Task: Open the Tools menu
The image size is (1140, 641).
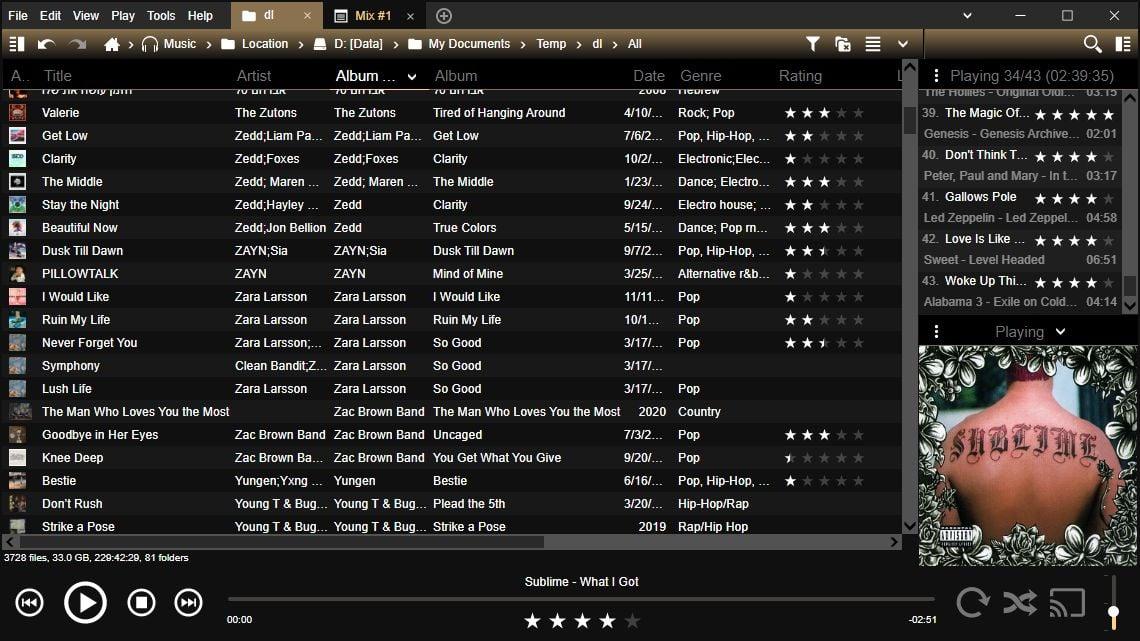Action: (x=160, y=16)
